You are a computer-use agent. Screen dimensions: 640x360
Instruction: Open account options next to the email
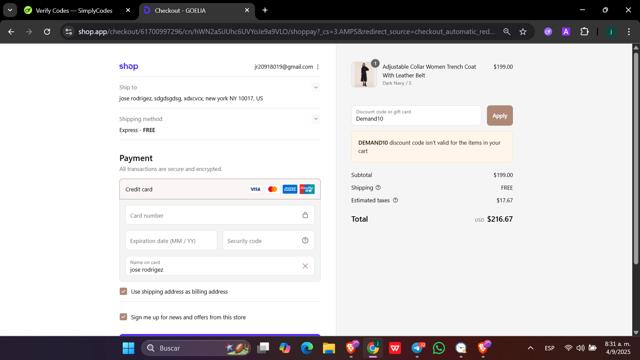tap(318, 67)
